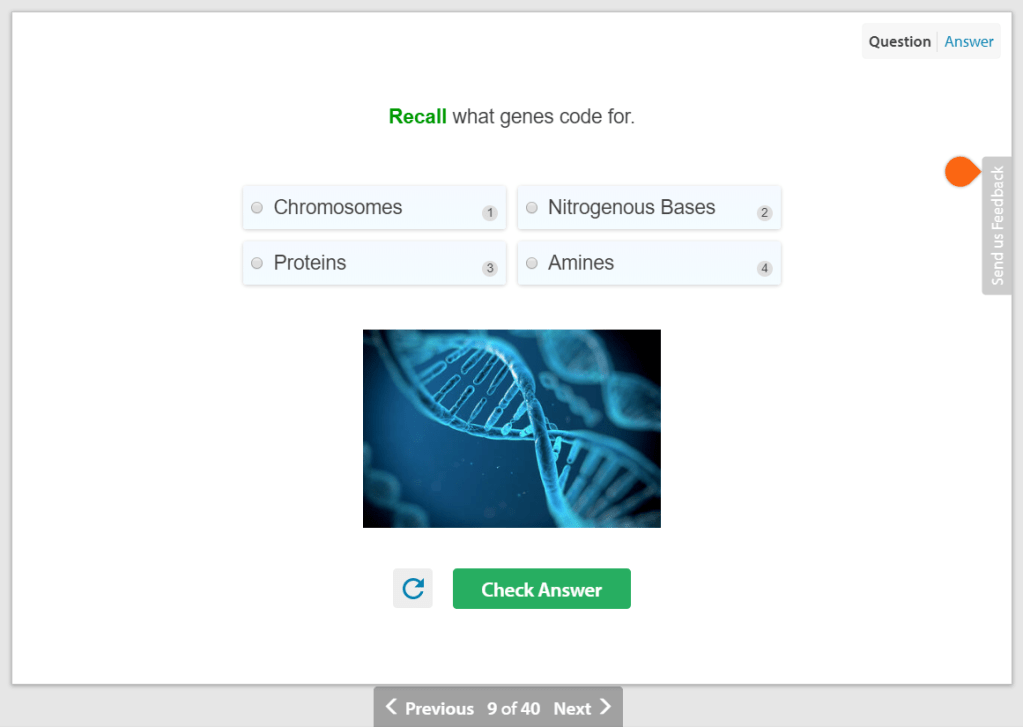
Task: Click the reset question refresh icon
Action: [x=413, y=589]
